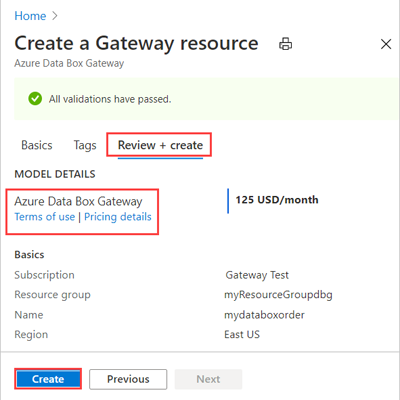Open the Terms of use link
400x400 pixels.
coord(45,217)
